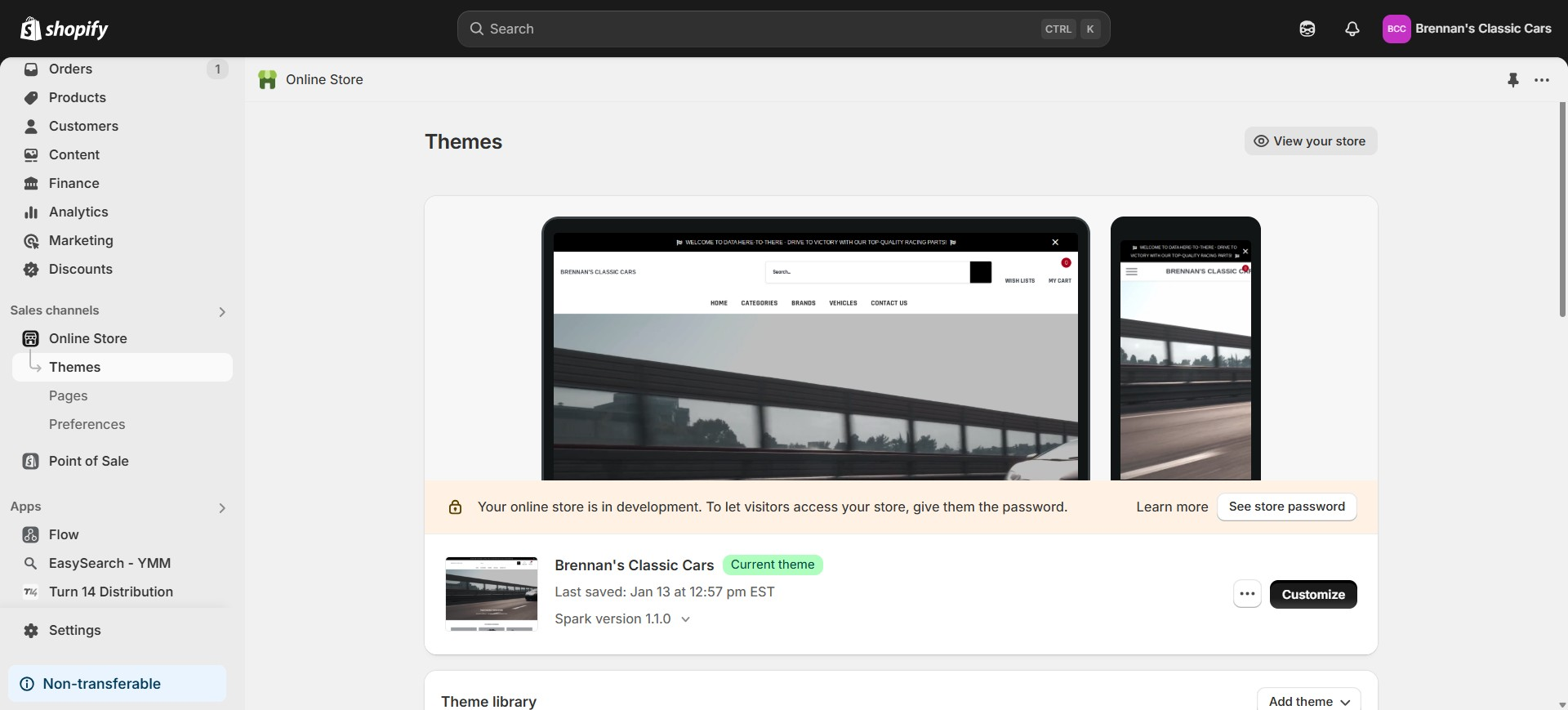Viewport: 1568px width, 710px height.
Task: Click the Customers person icon
Action: pos(31,127)
